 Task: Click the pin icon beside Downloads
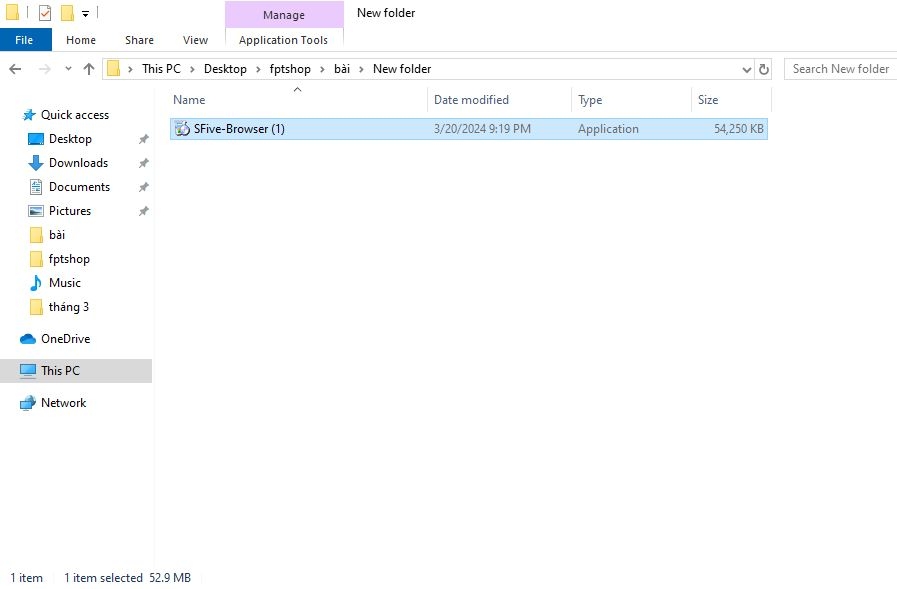144,163
